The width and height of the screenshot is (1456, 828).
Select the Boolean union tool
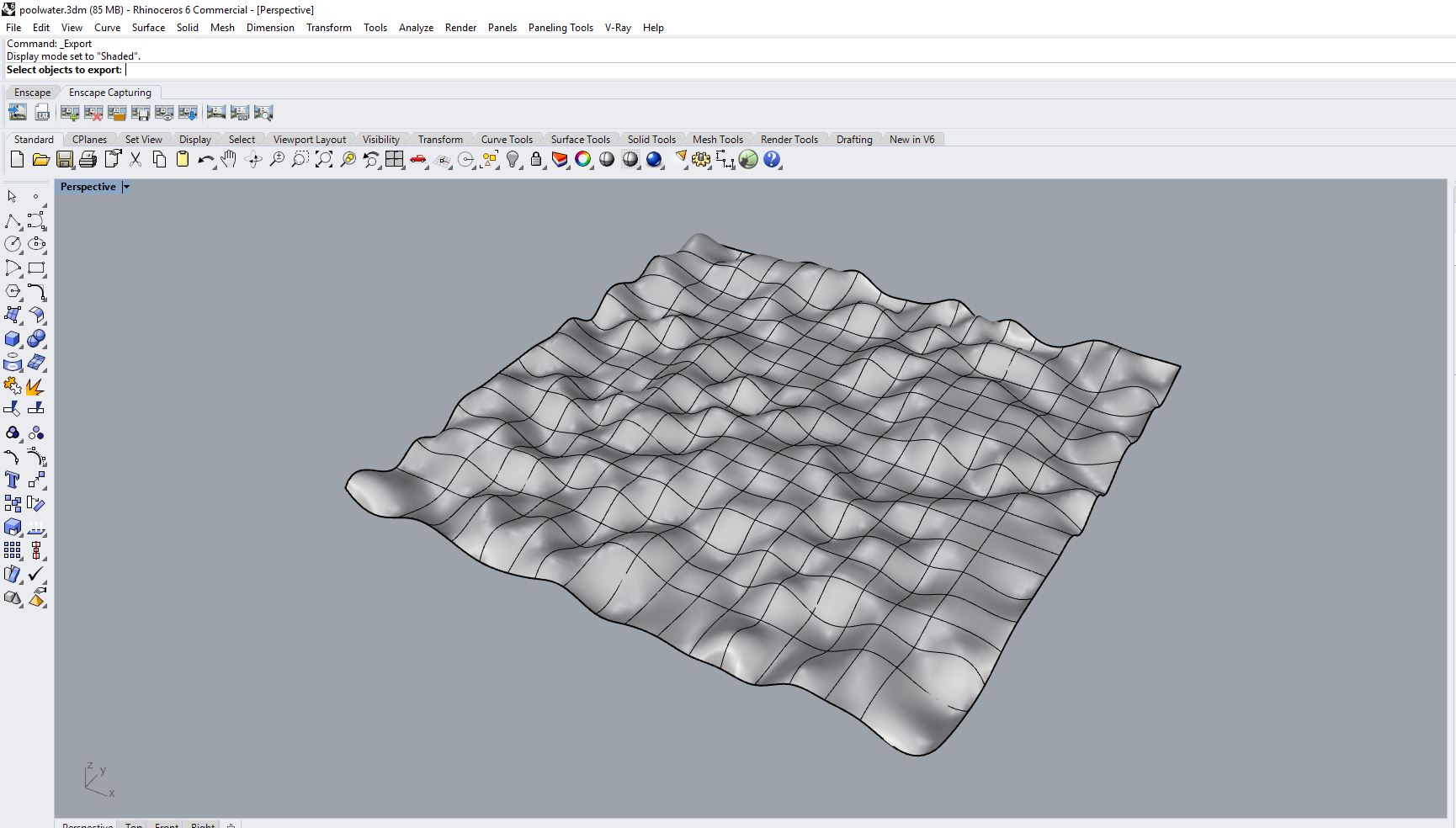(x=36, y=338)
